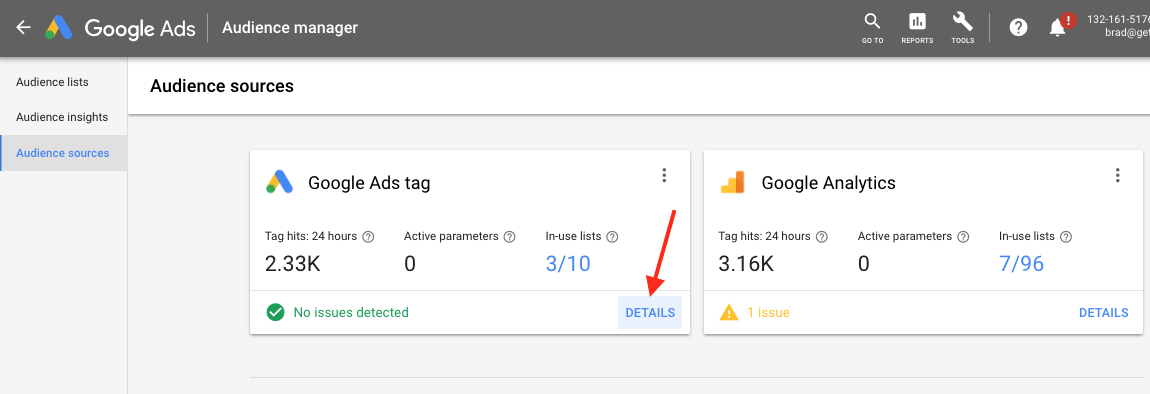Click the Google Analytics card logo
Screen dimensions: 1150x394
coord(733,182)
